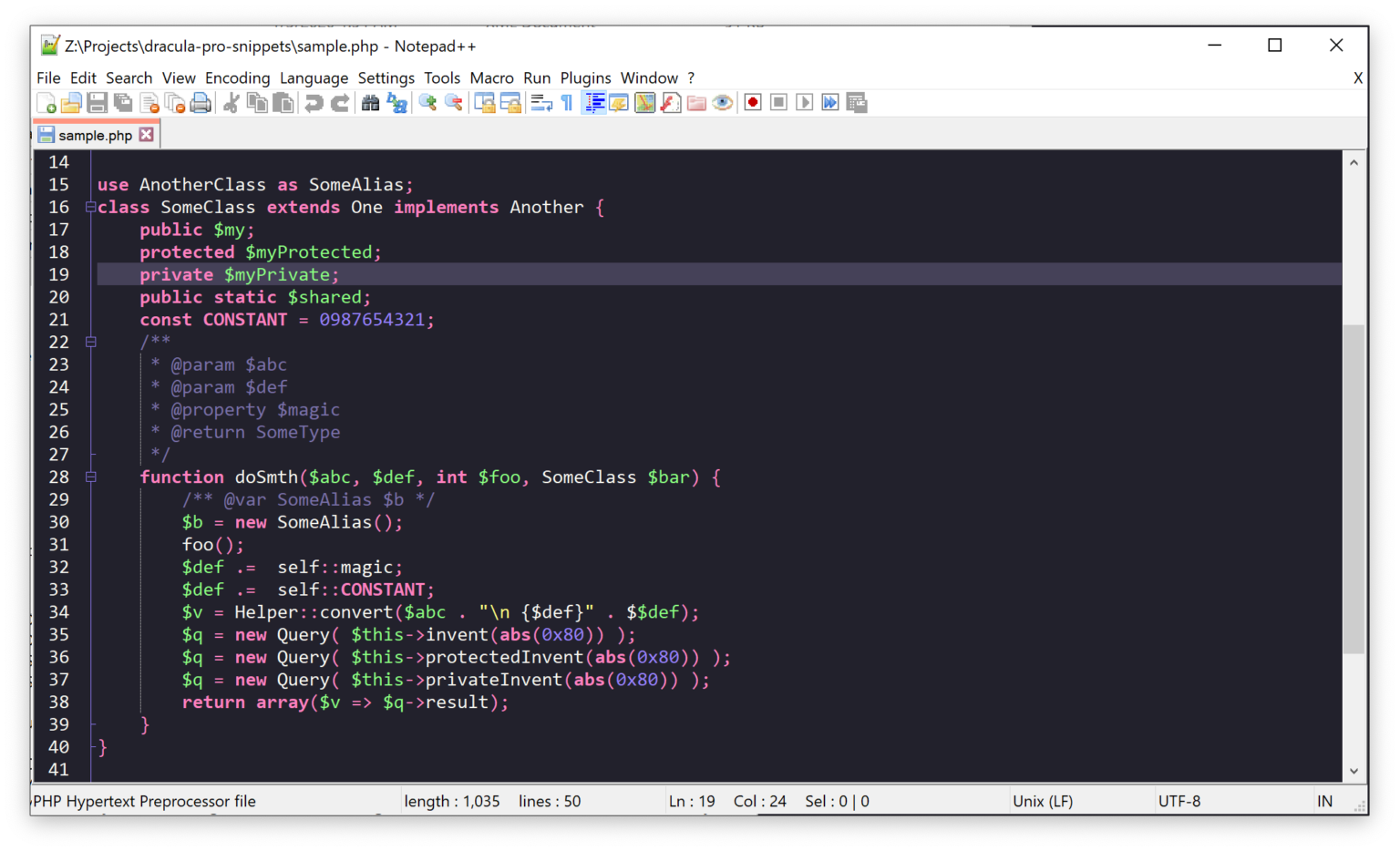Undo the last edit via toolbar

point(314,102)
